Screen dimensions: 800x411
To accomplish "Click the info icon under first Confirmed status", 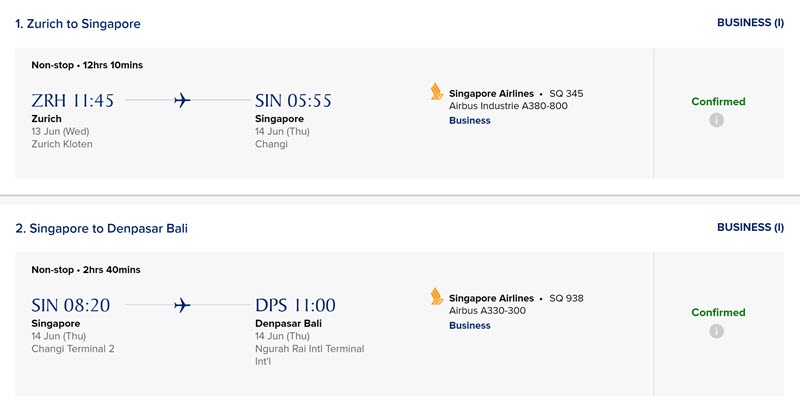I will [716, 120].
